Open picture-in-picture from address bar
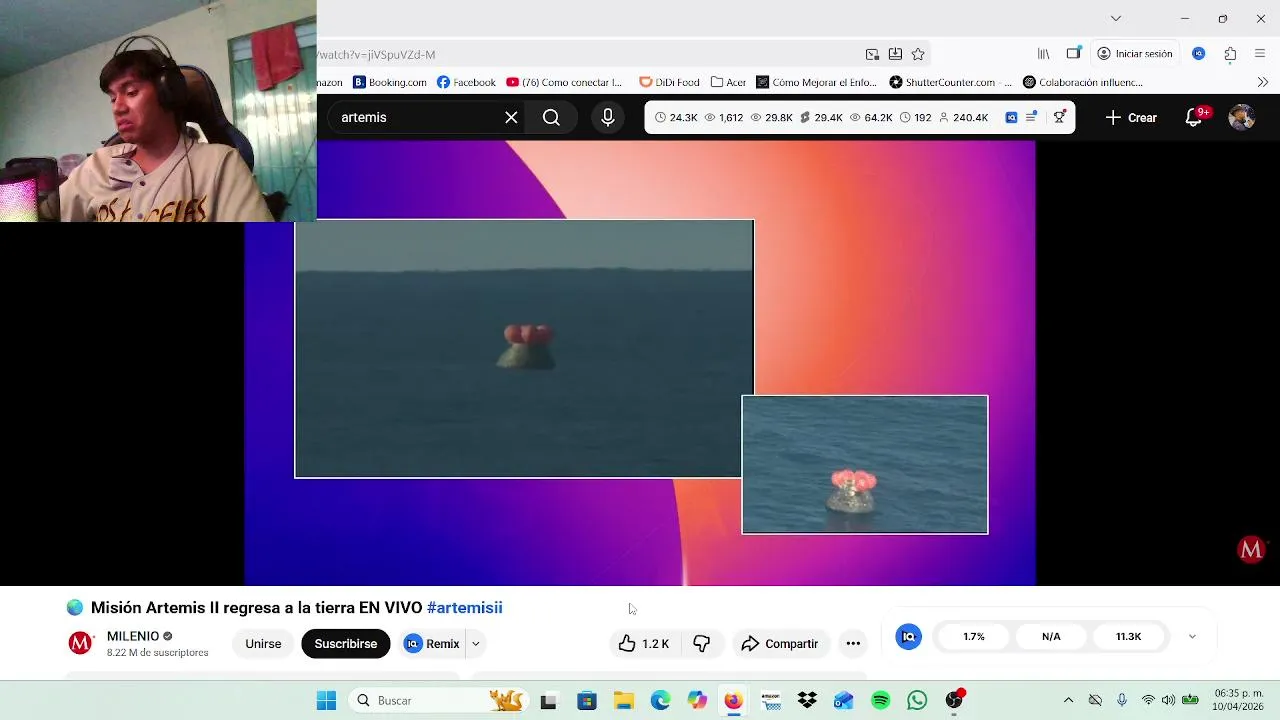The image size is (1280, 720). point(872,54)
